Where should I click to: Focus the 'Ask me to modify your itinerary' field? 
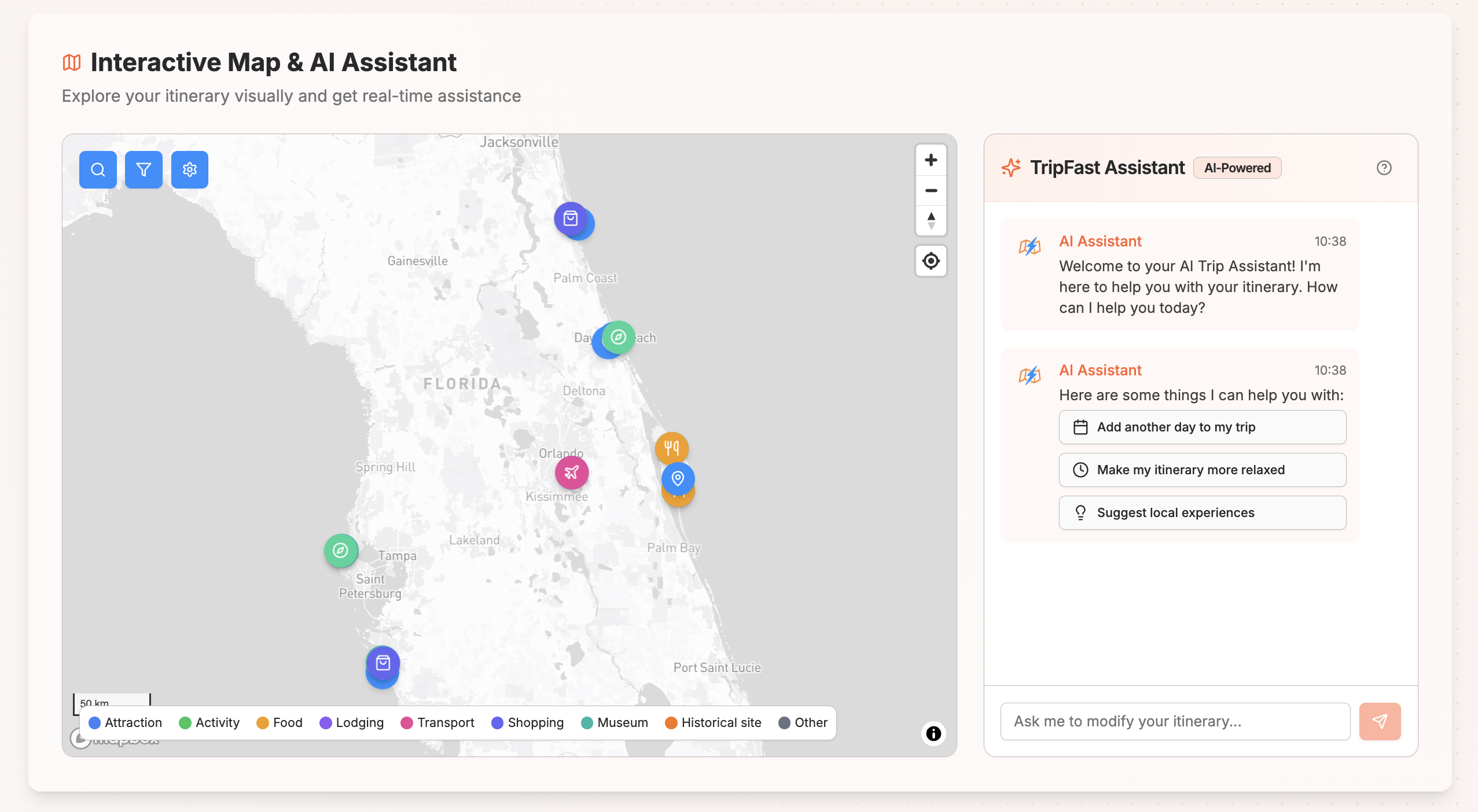pos(1175,721)
